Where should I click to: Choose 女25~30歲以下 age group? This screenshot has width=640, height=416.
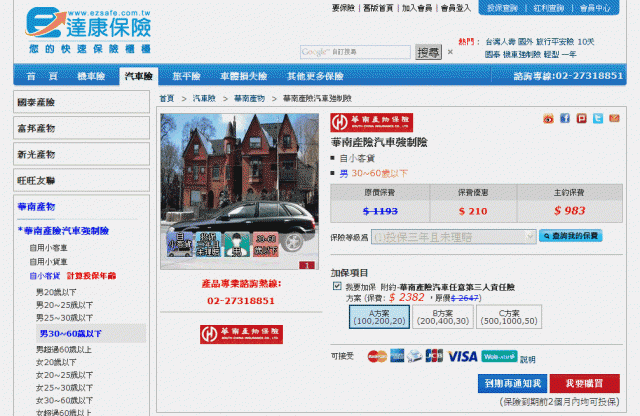(x=64, y=387)
